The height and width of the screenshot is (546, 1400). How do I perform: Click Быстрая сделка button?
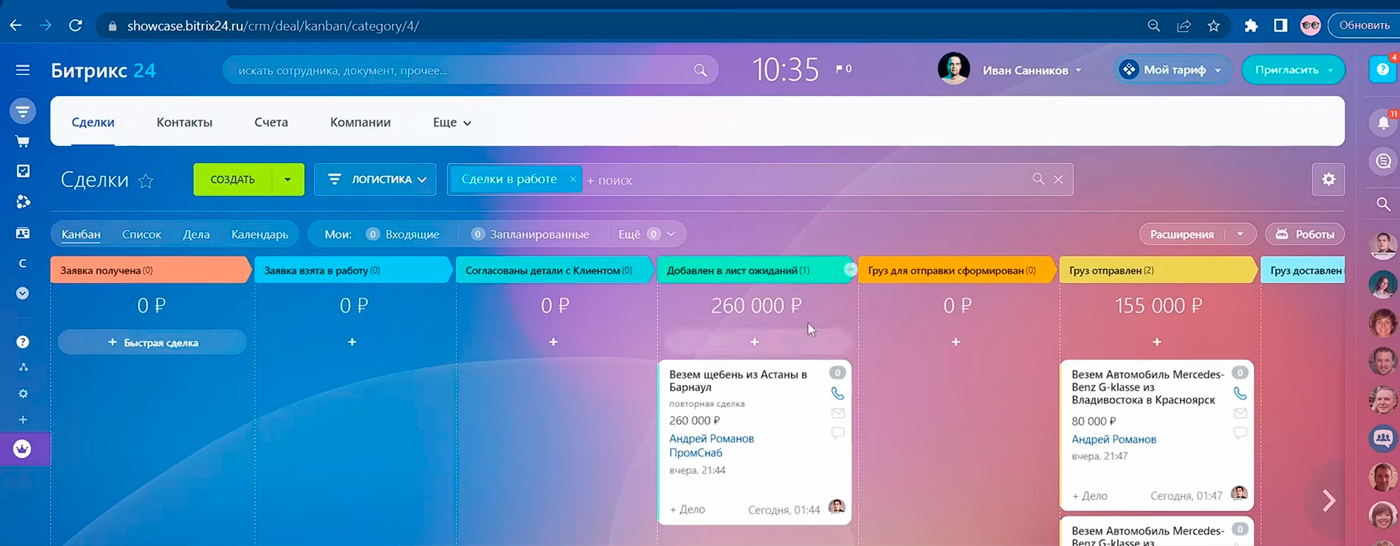coord(152,342)
